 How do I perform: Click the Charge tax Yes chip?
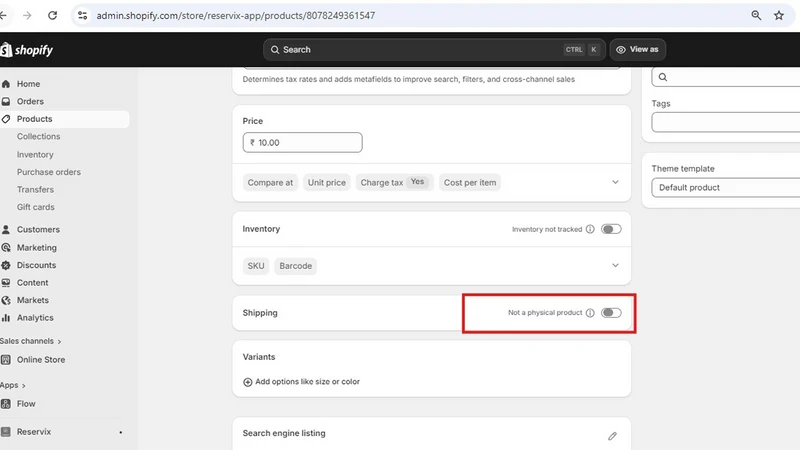(x=394, y=183)
